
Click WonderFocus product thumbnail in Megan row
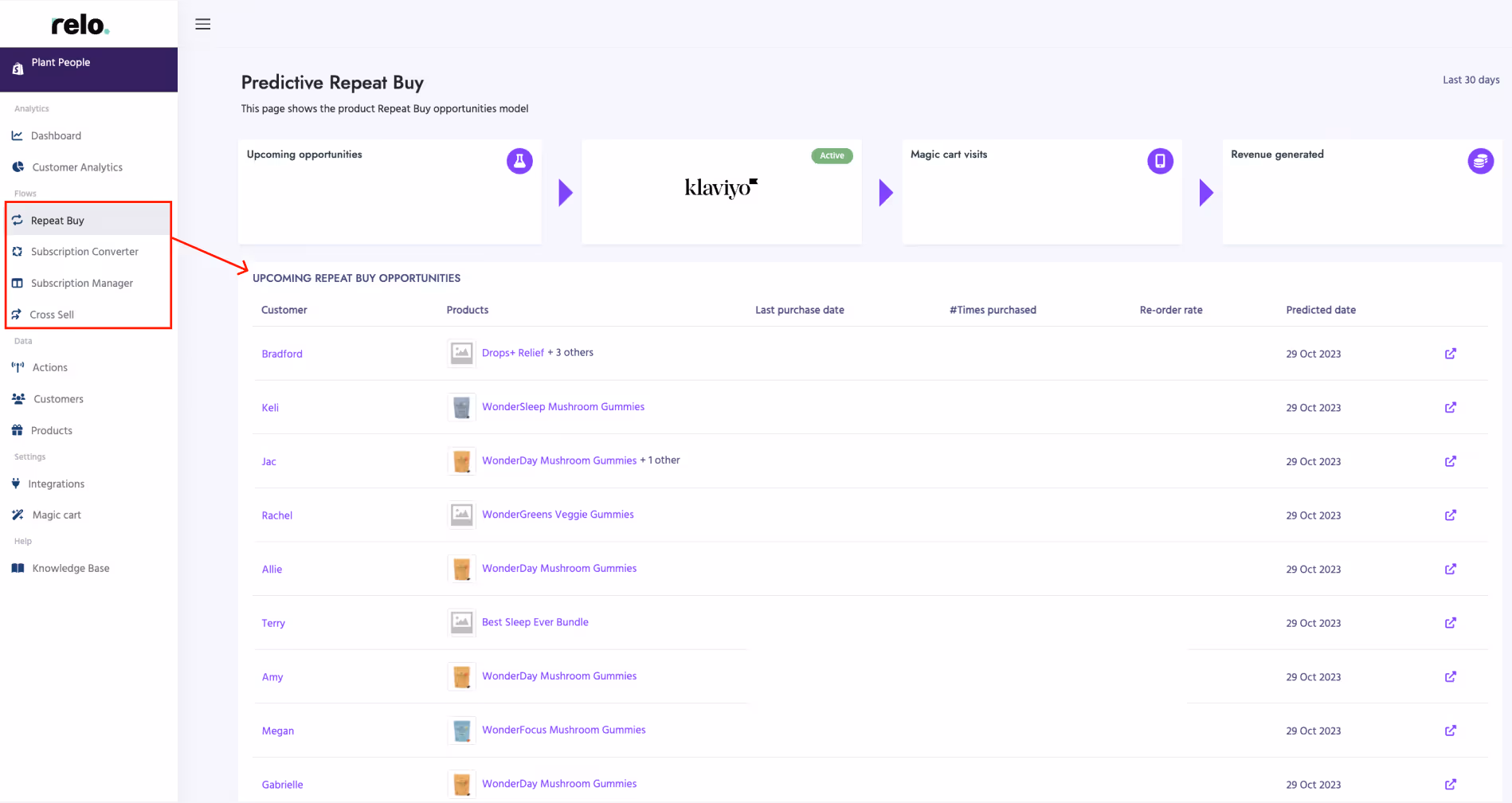coord(461,731)
